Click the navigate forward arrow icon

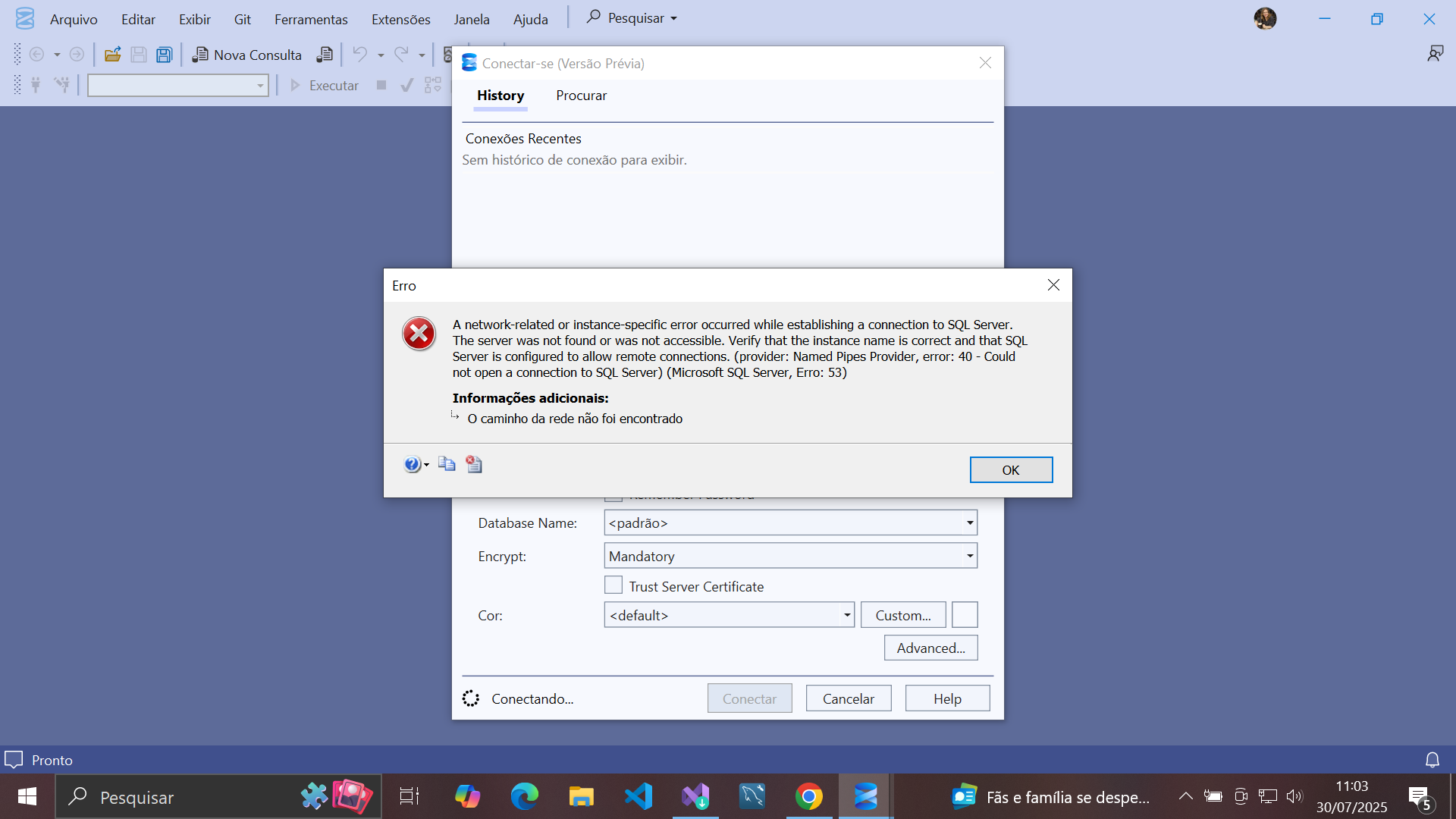[77, 55]
